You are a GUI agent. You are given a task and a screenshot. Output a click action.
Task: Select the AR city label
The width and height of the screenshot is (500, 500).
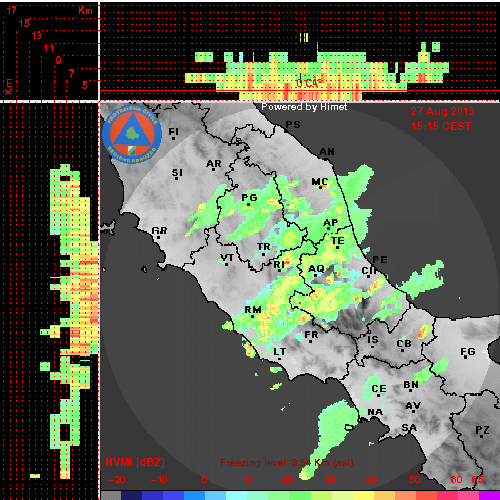pos(213,164)
